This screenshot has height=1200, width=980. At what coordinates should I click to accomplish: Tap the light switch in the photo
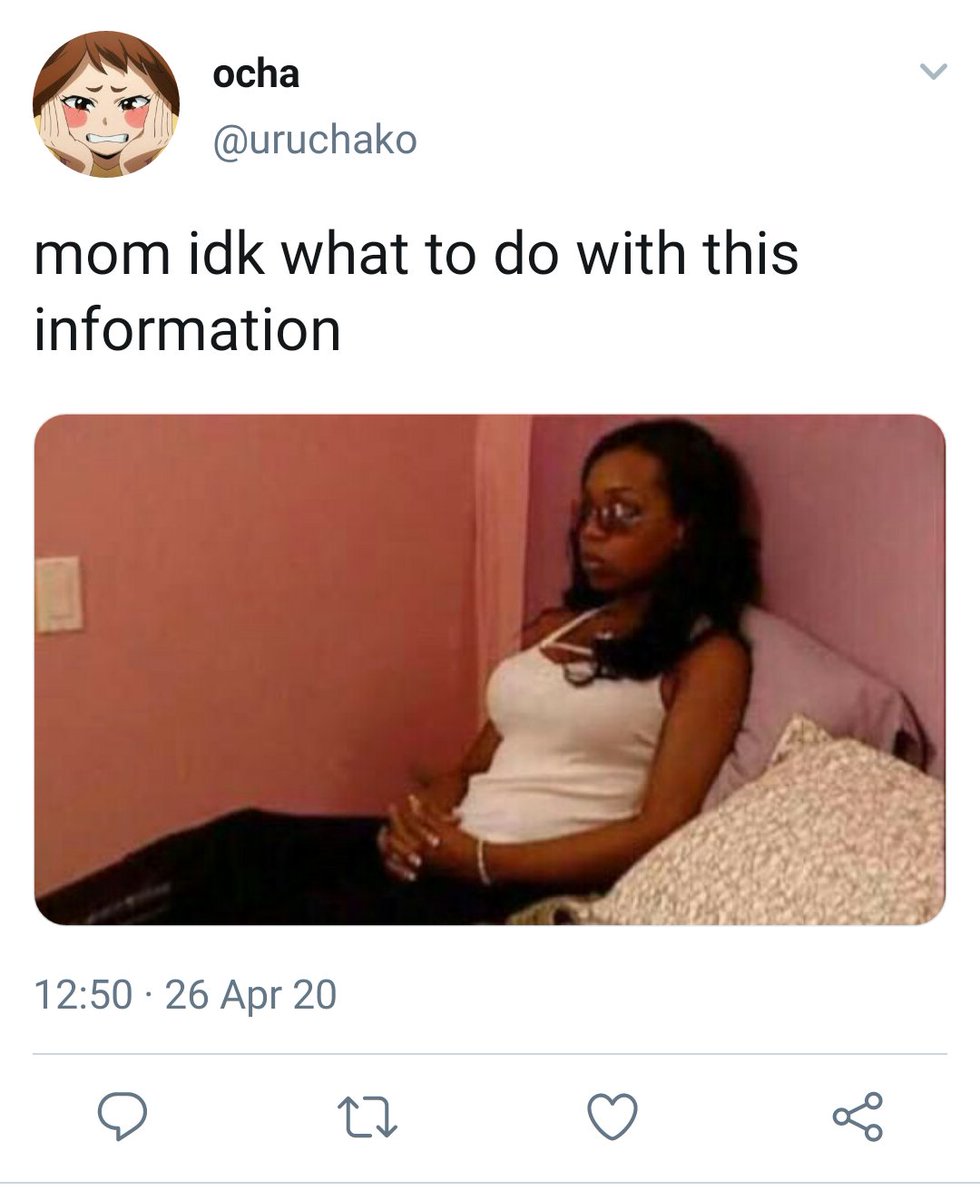pyautogui.click(x=59, y=594)
